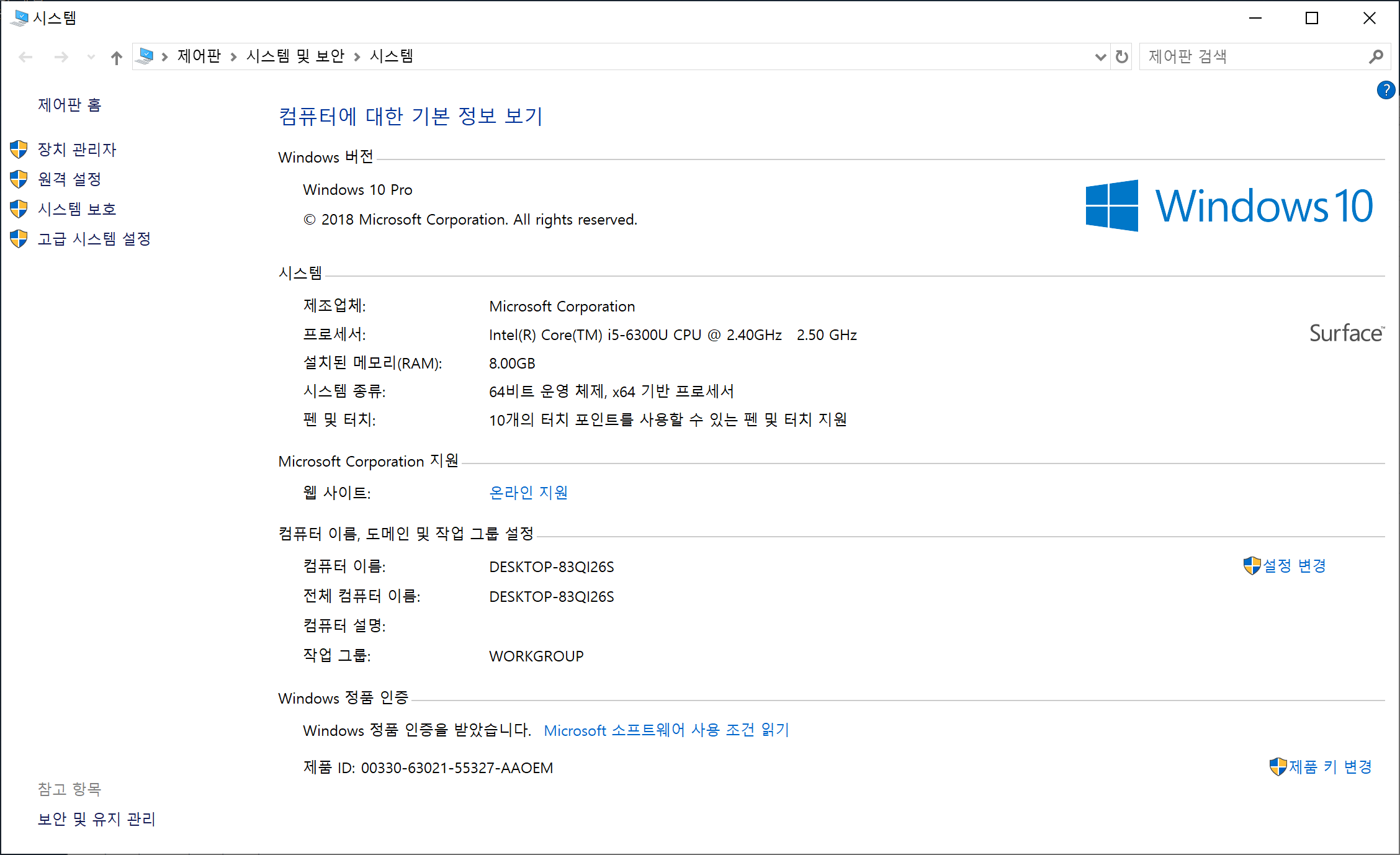The height and width of the screenshot is (855, 1400).
Task: Select 제어판 in the breadcrumb
Action: (x=199, y=56)
